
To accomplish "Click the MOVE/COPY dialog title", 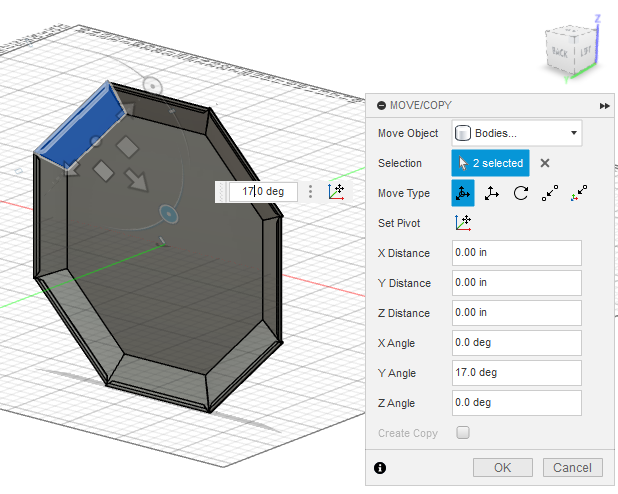I will pyautogui.click(x=421, y=105).
